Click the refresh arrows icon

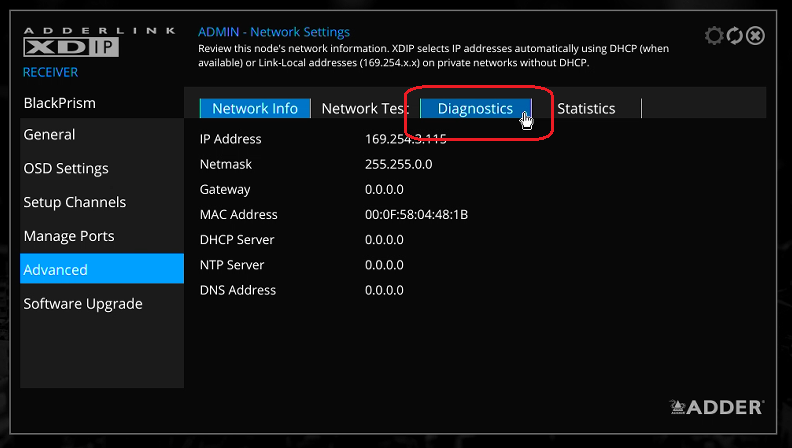pos(735,35)
